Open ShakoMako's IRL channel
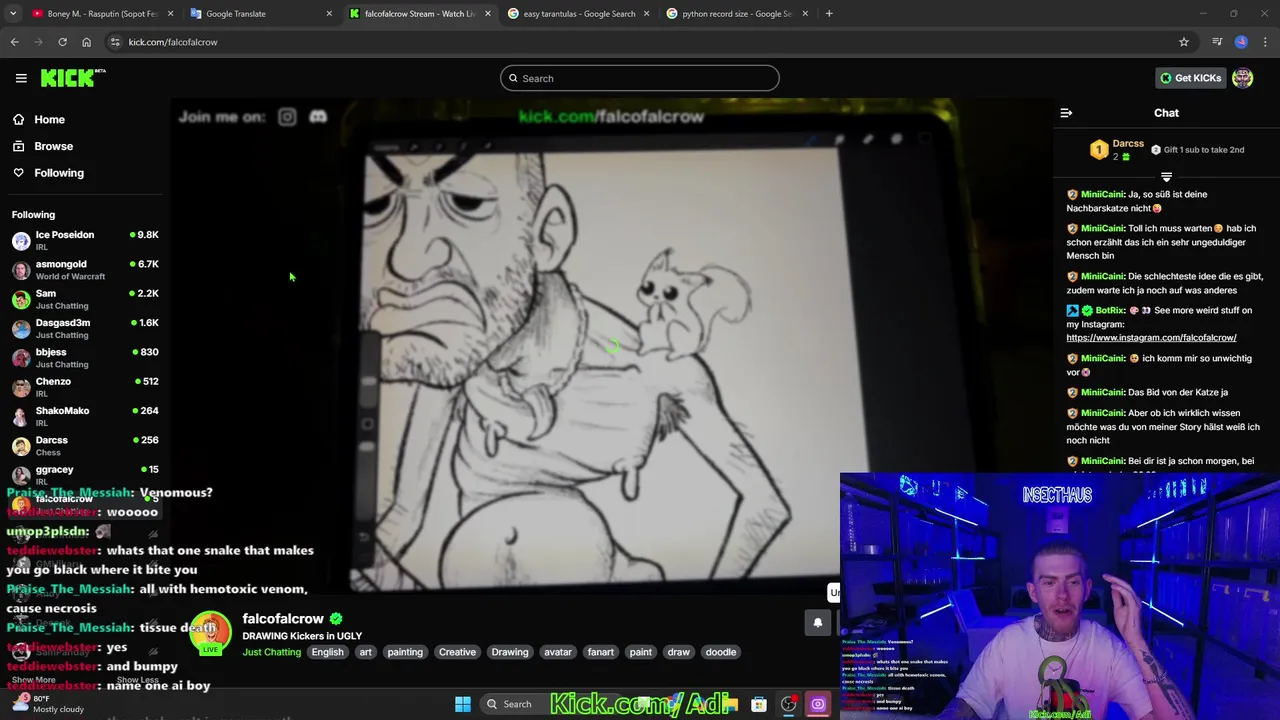 tap(85, 416)
